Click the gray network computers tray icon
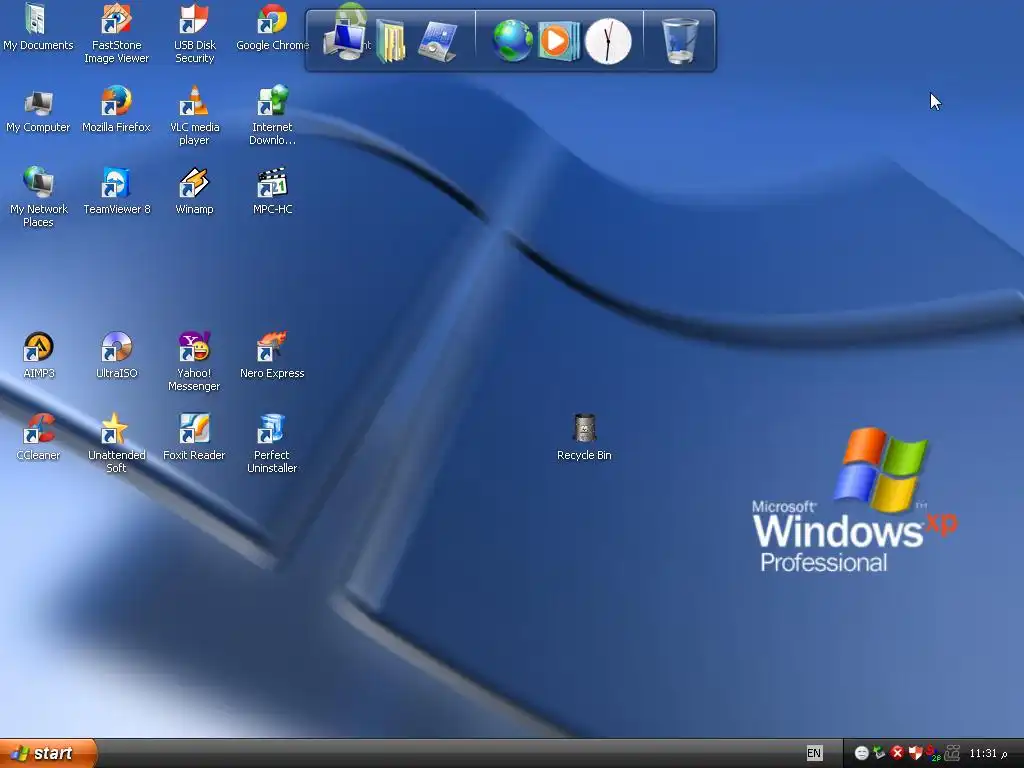 point(952,753)
